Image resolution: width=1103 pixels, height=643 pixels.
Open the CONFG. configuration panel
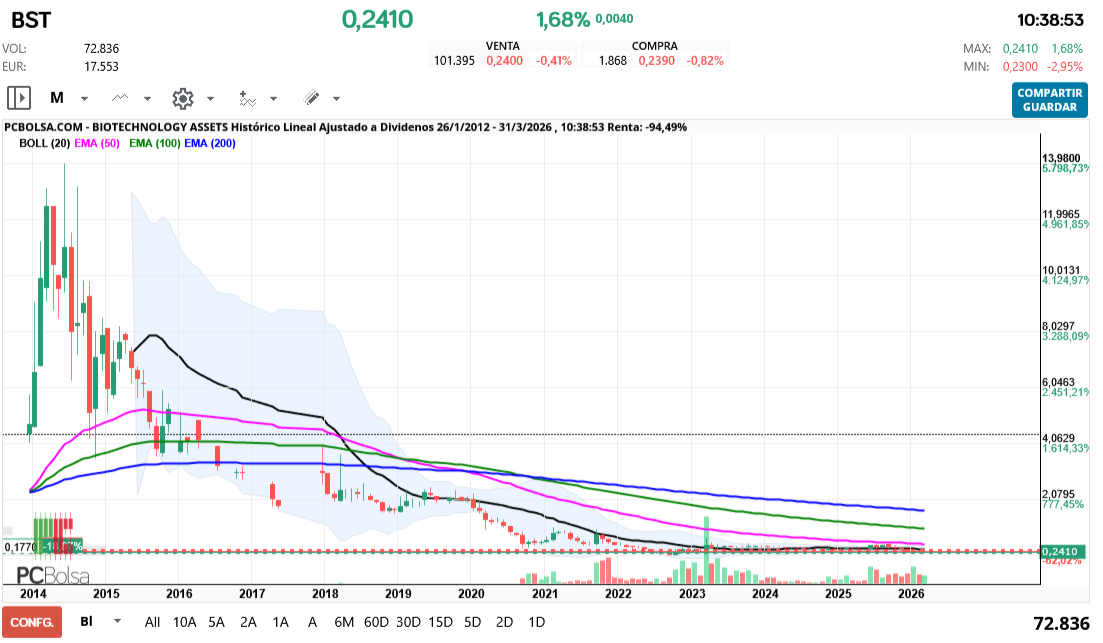pos(33,621)
